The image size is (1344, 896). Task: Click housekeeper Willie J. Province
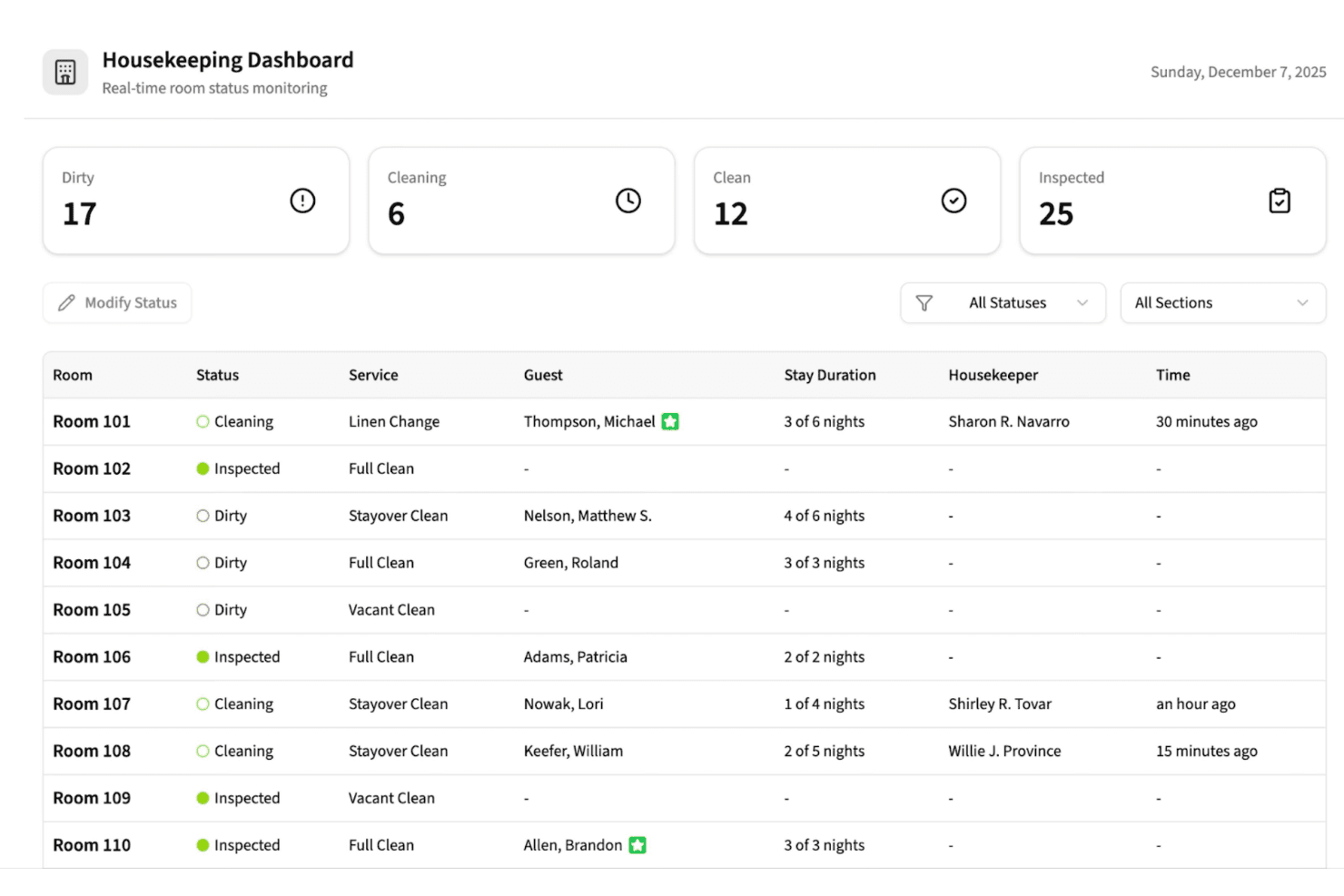click(x=1005, y=751)
